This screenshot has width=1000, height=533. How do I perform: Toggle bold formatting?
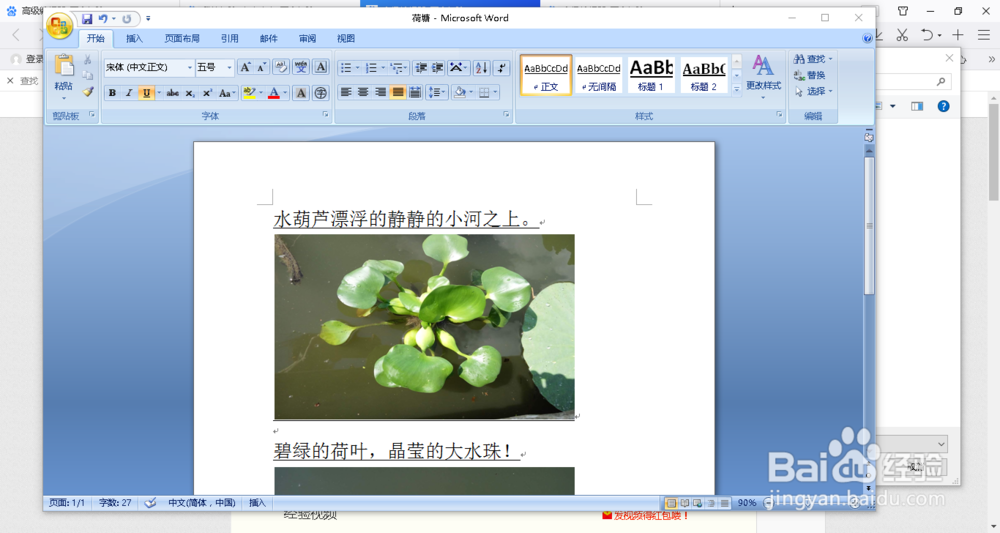click(112, 93)
